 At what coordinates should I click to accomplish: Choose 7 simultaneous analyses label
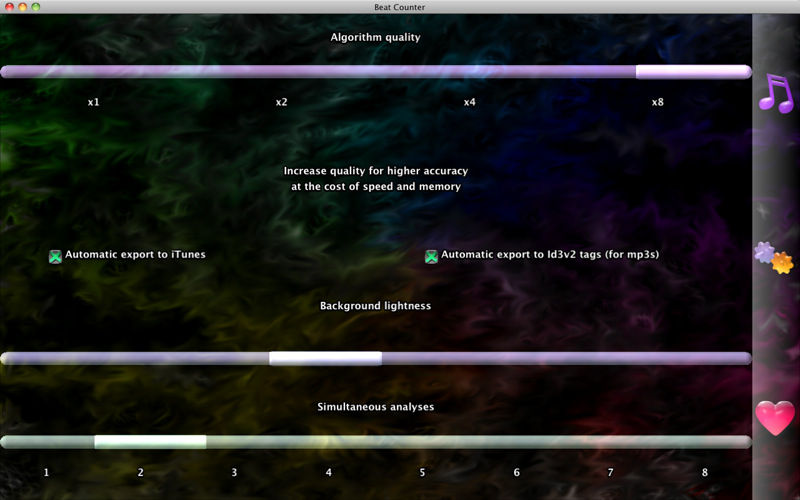[610, 472]
